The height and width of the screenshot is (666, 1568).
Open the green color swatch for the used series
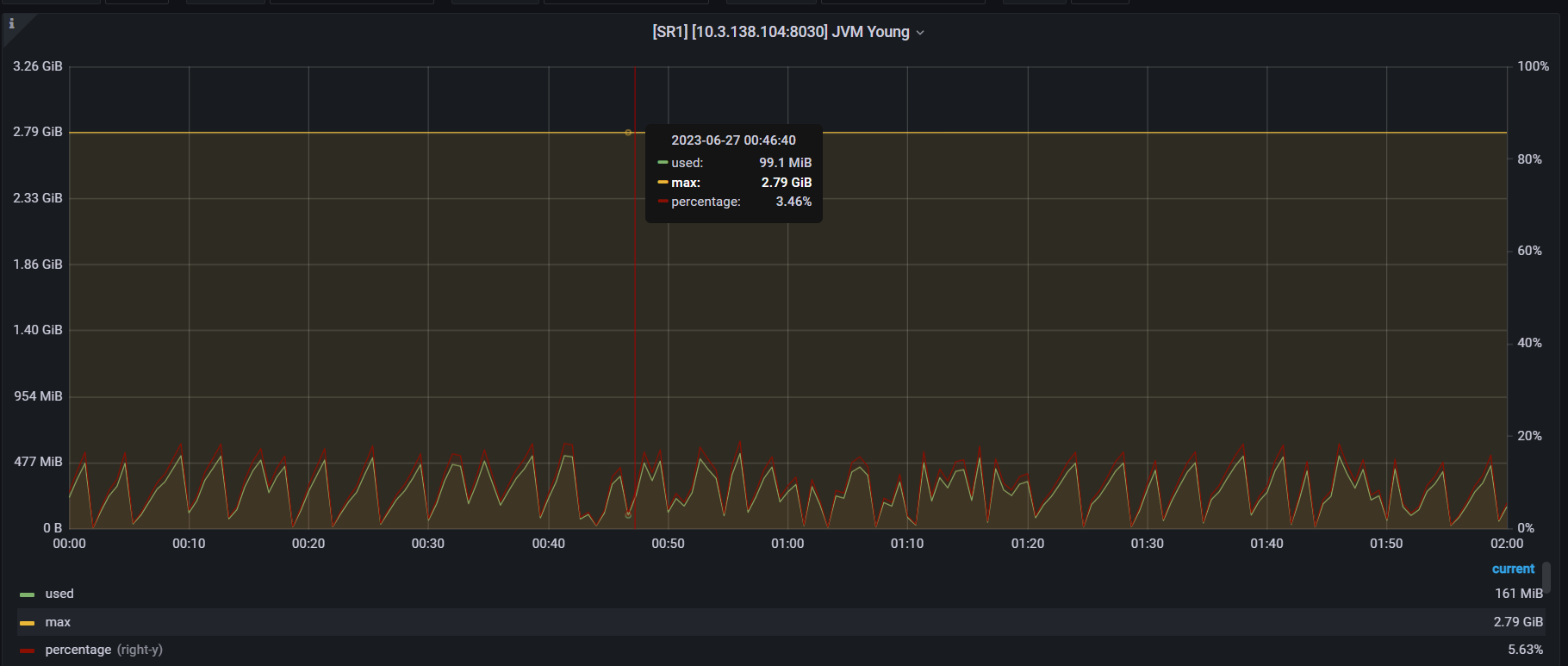(x=28, y=594)
